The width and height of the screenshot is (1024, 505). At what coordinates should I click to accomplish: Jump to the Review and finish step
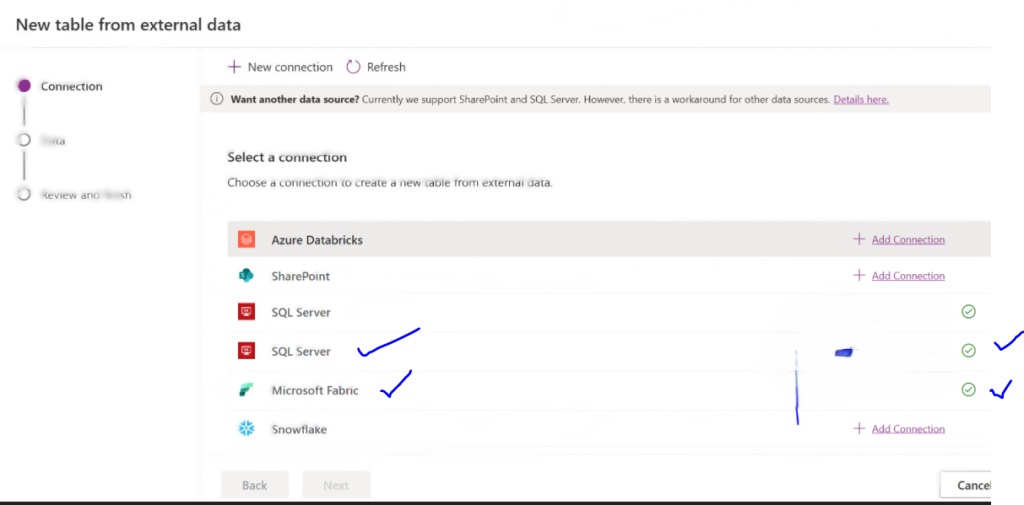click(x=25, y=194)
